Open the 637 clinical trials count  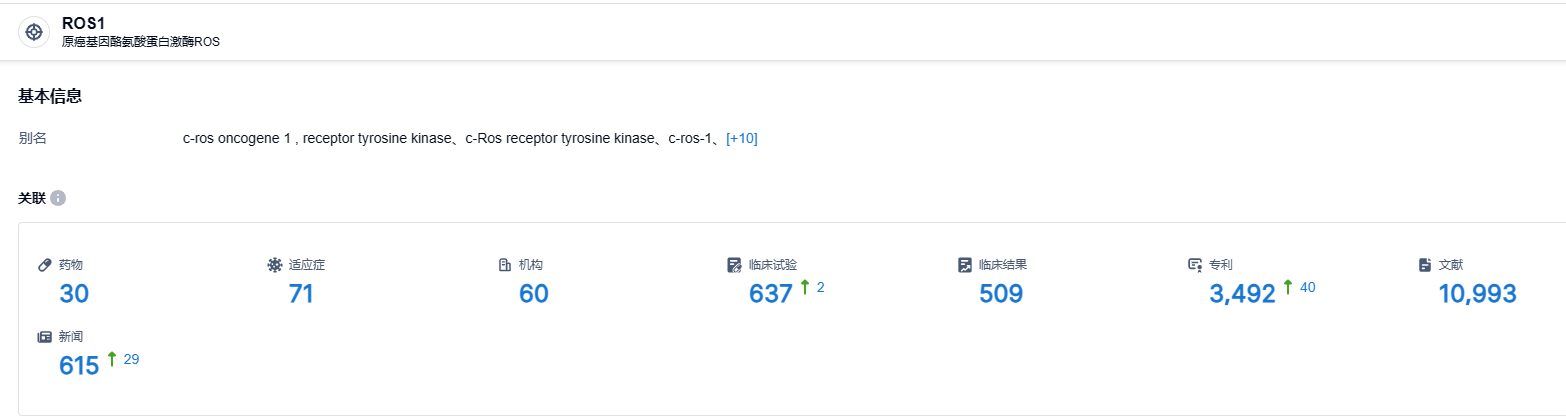(771, 294)
